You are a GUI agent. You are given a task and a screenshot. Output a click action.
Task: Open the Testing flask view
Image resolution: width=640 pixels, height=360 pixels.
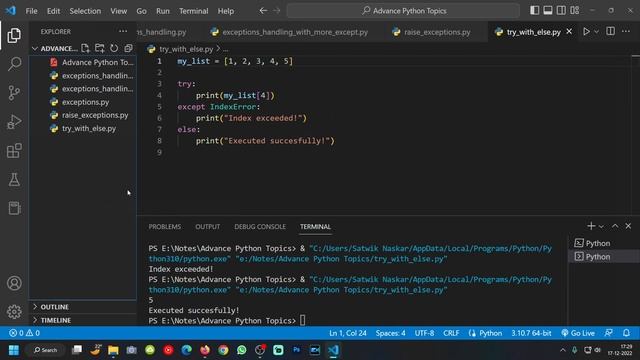tap(14, 180)
